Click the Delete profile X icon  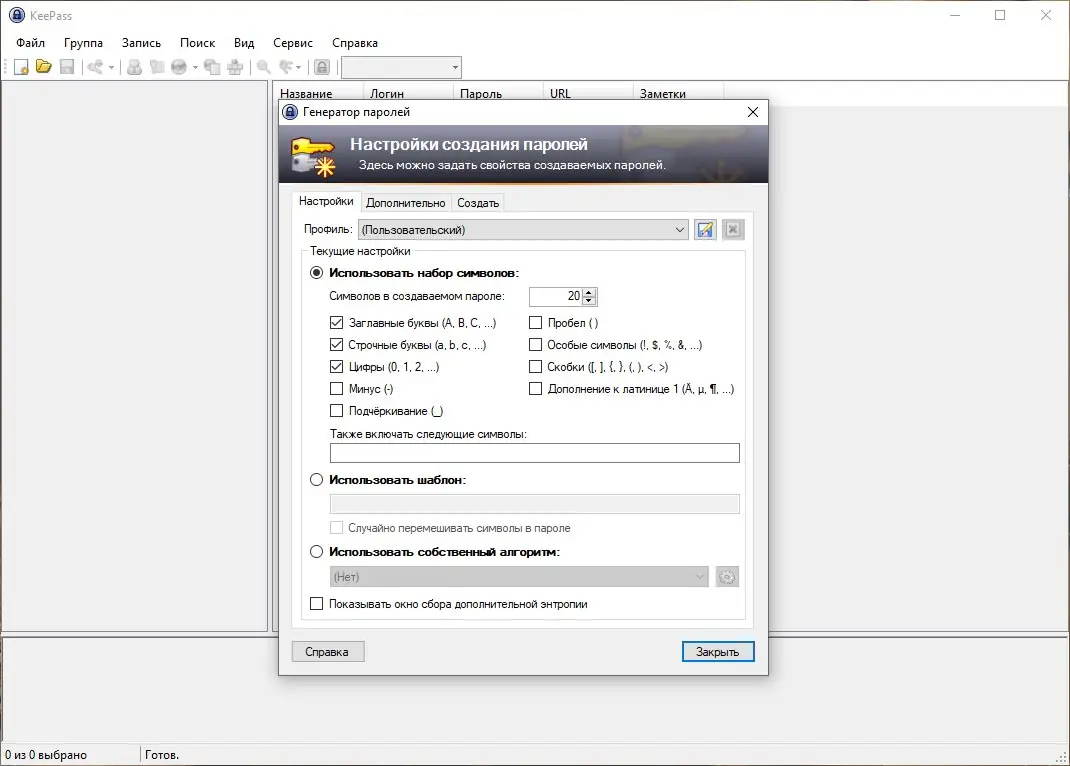[733, 230]
